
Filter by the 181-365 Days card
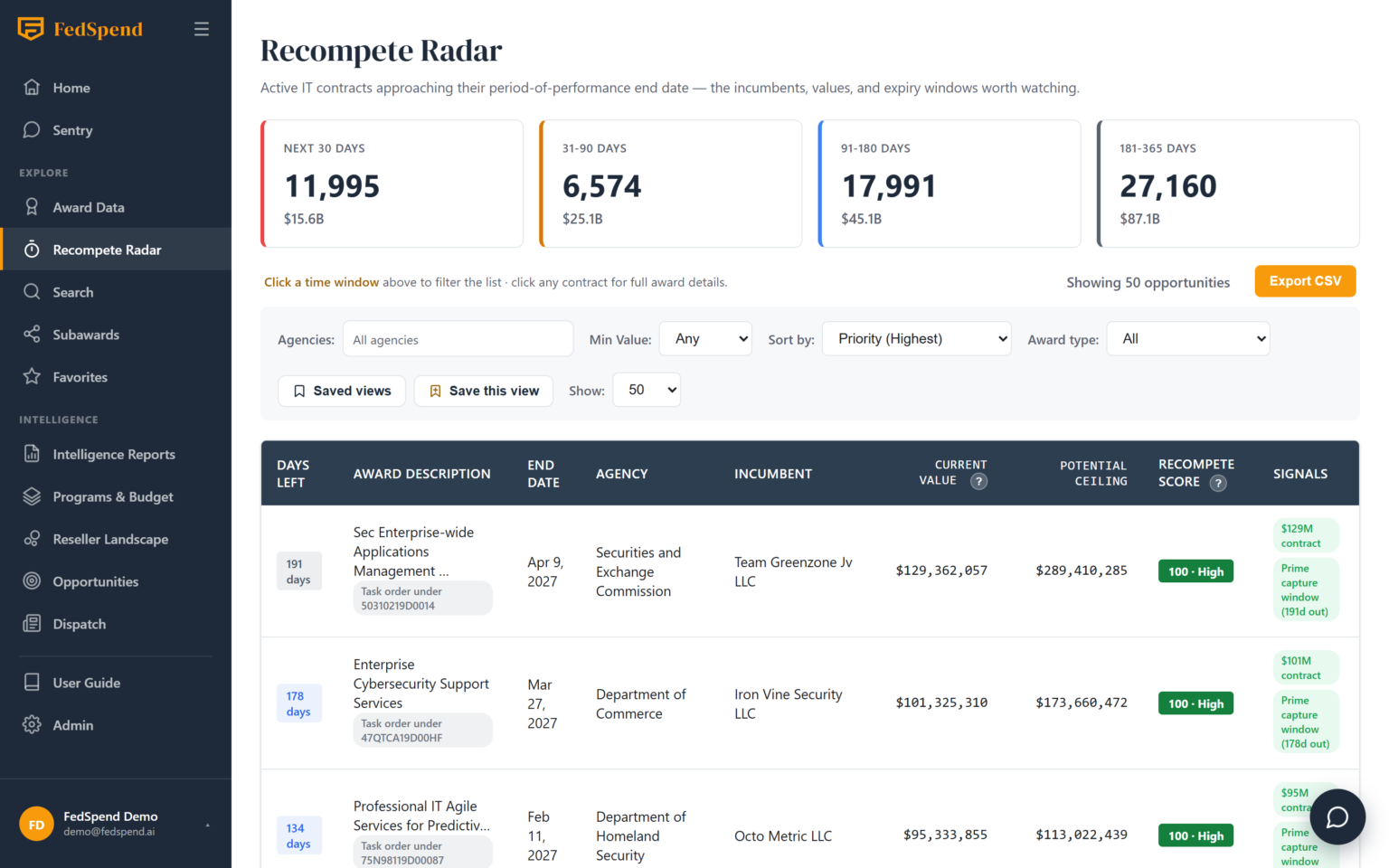[1228, 184]
